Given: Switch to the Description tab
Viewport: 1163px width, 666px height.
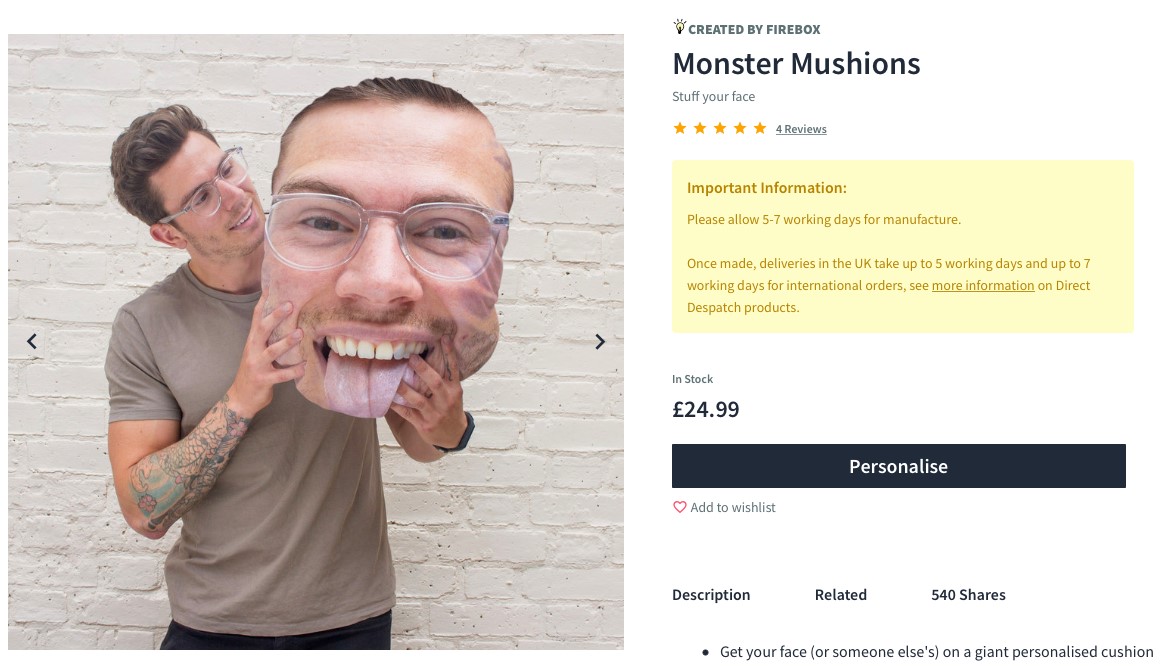Looking at the screenshot, I should click(711, 595).
